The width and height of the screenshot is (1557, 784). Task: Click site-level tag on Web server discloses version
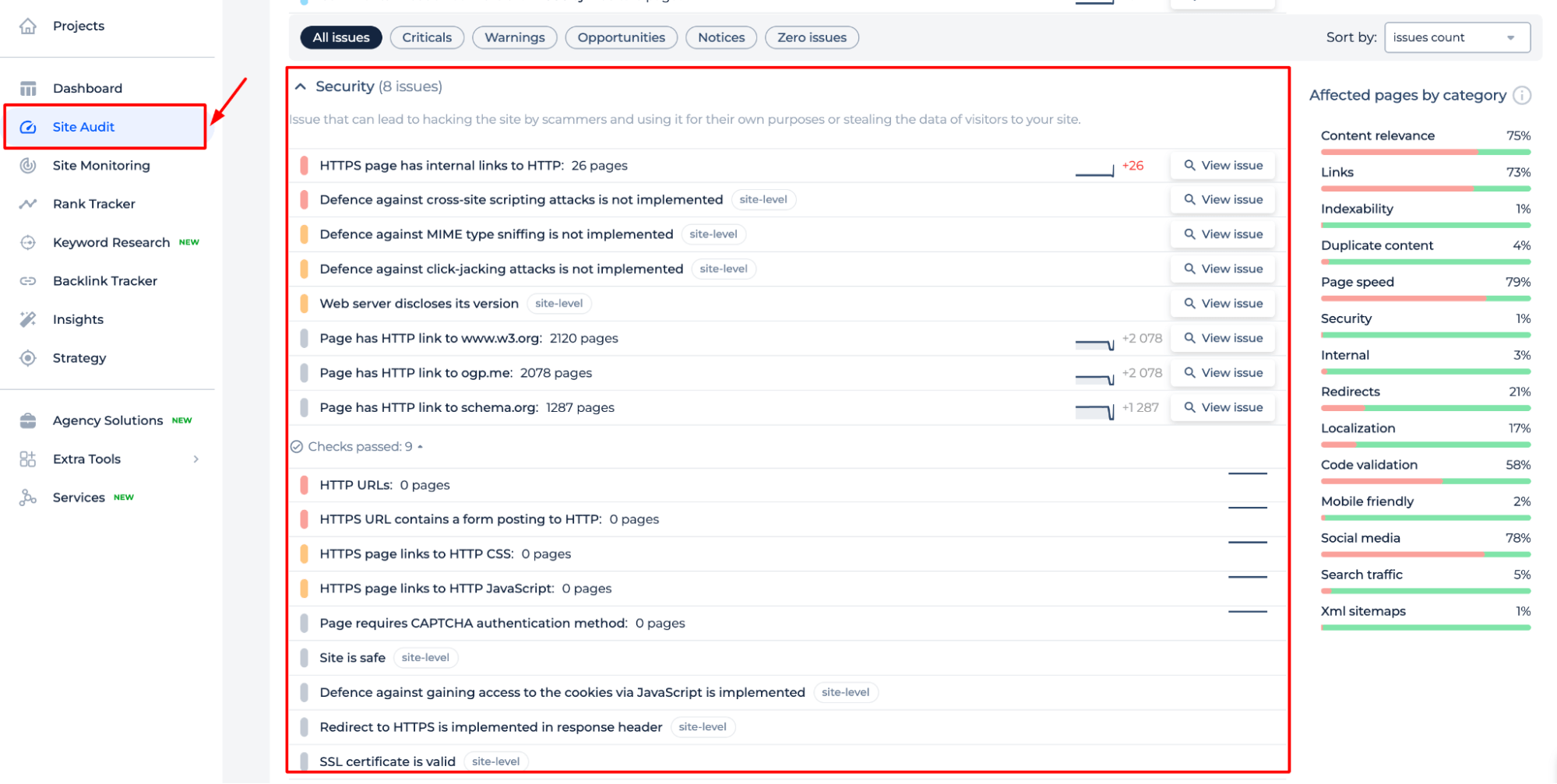coord(559,303)
